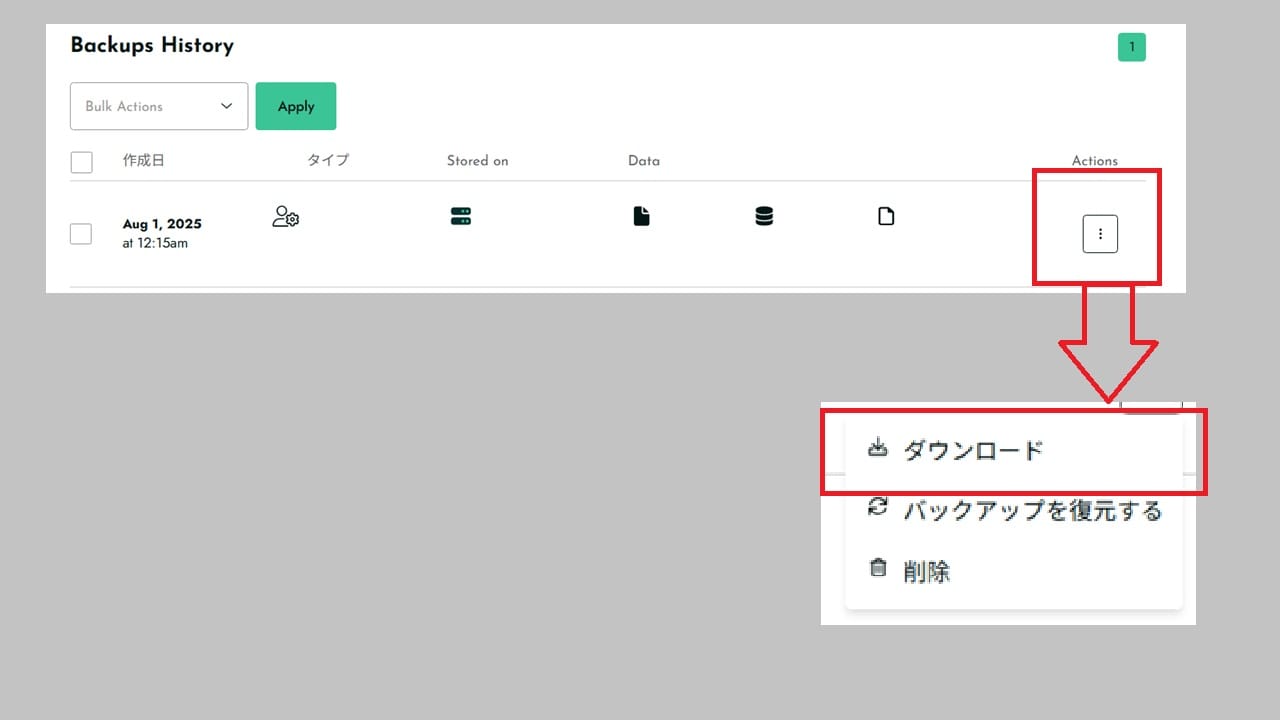Select ダウンロード from the actions menu
The height and width of the screenshot is (720, 1280).
point(972,450)
